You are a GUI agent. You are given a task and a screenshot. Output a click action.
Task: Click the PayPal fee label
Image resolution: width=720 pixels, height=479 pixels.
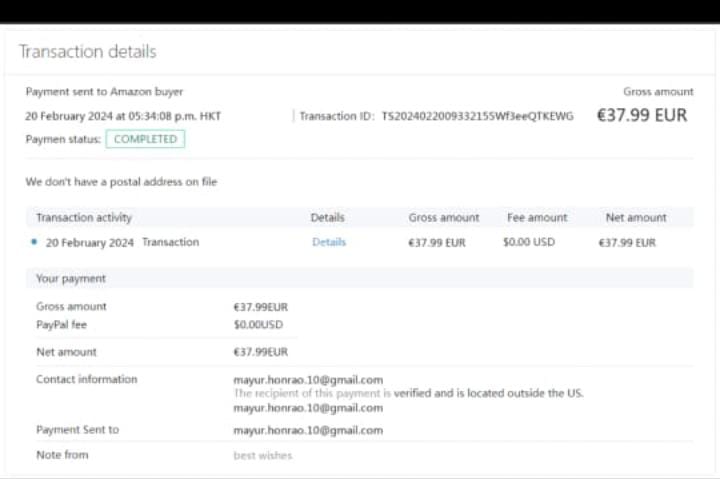[x=63, y=323]
